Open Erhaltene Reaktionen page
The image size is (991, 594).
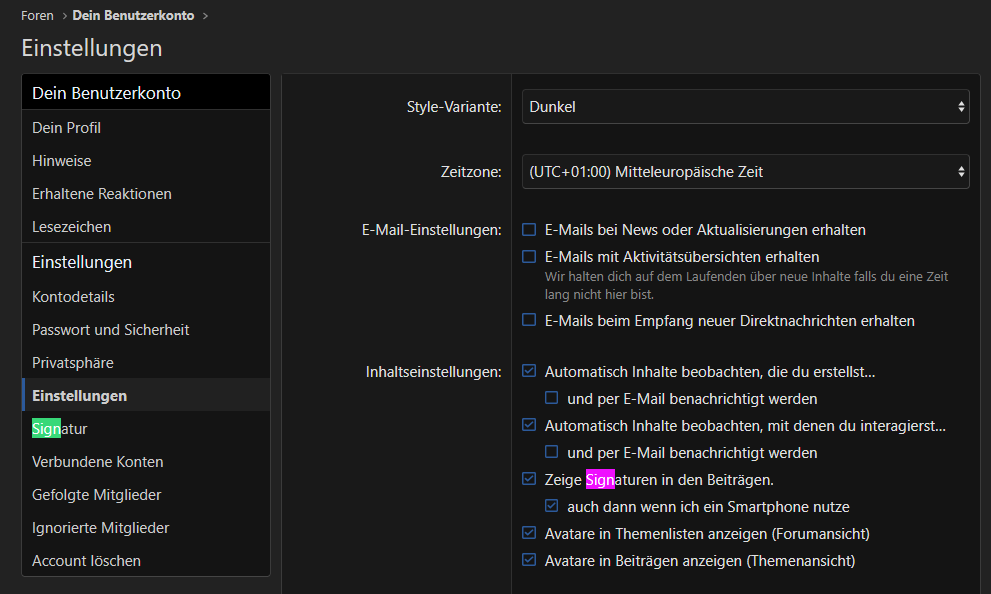pos(102,194)
